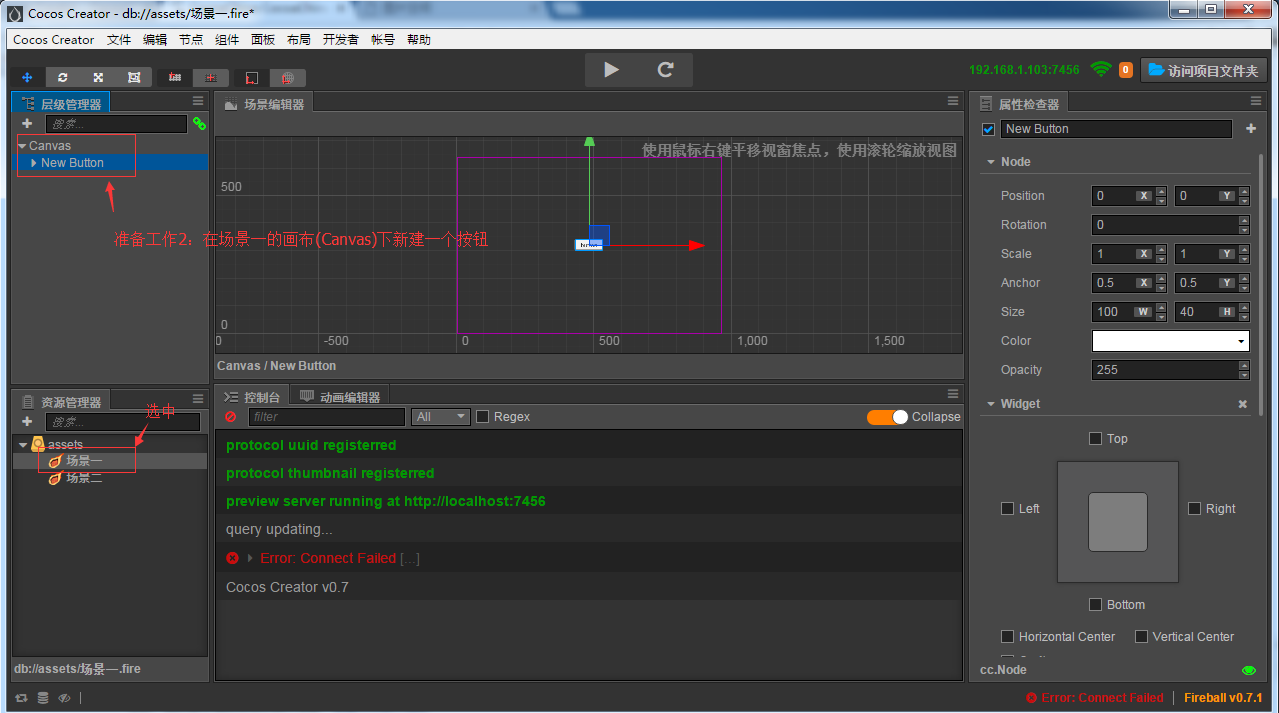Select the 控制台 console tab
1279x713 pixels.
252,396
